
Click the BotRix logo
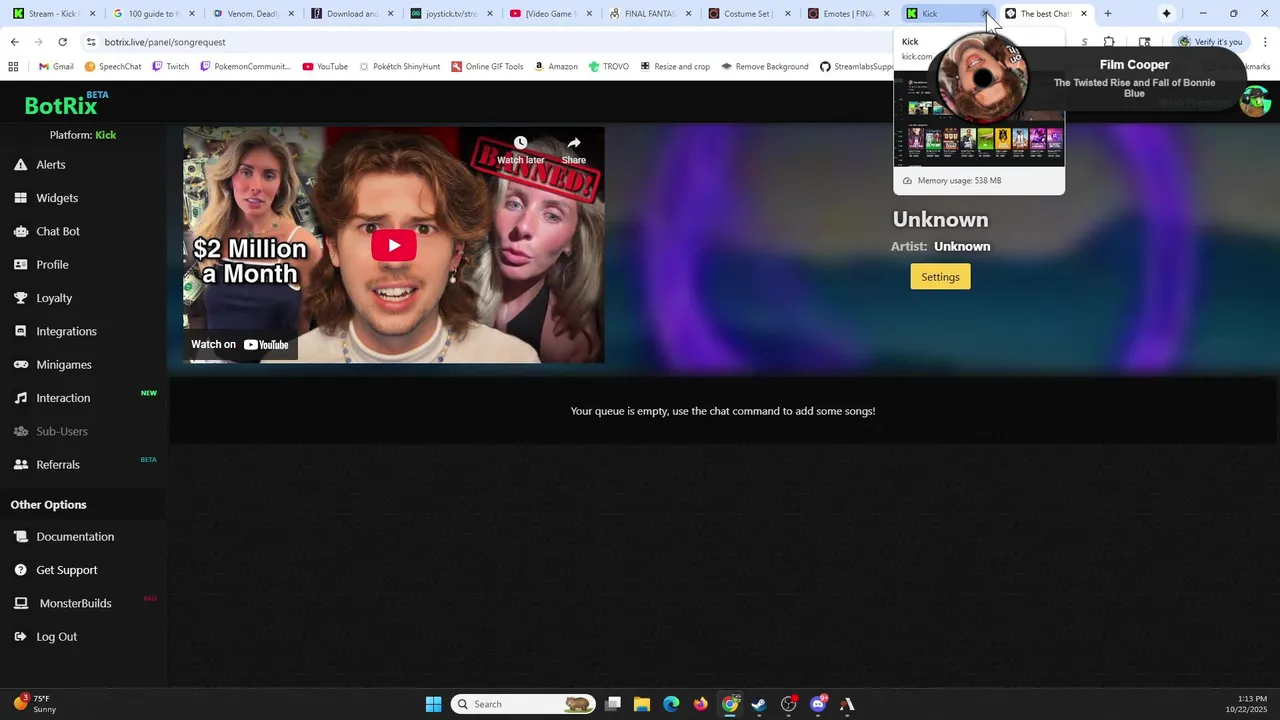point(66,104)
